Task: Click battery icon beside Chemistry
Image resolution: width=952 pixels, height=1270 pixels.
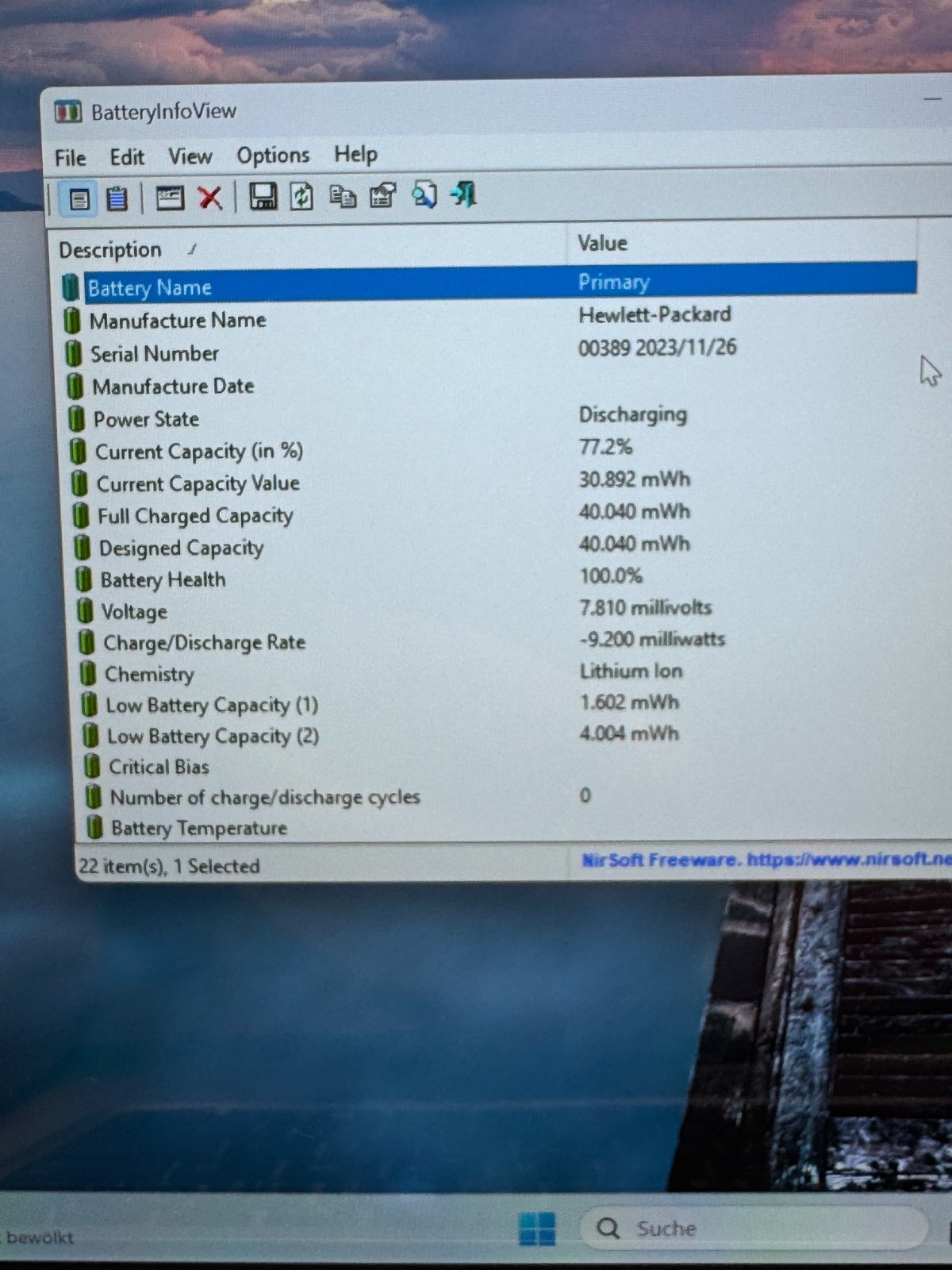Action: 88,674
